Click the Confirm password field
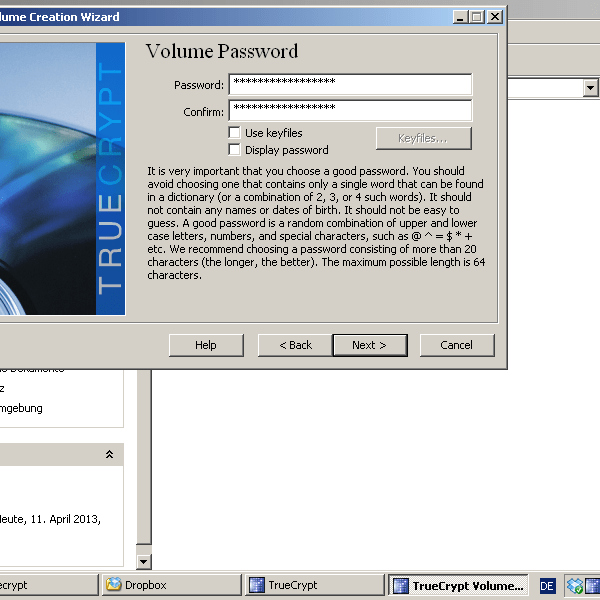 350,110
